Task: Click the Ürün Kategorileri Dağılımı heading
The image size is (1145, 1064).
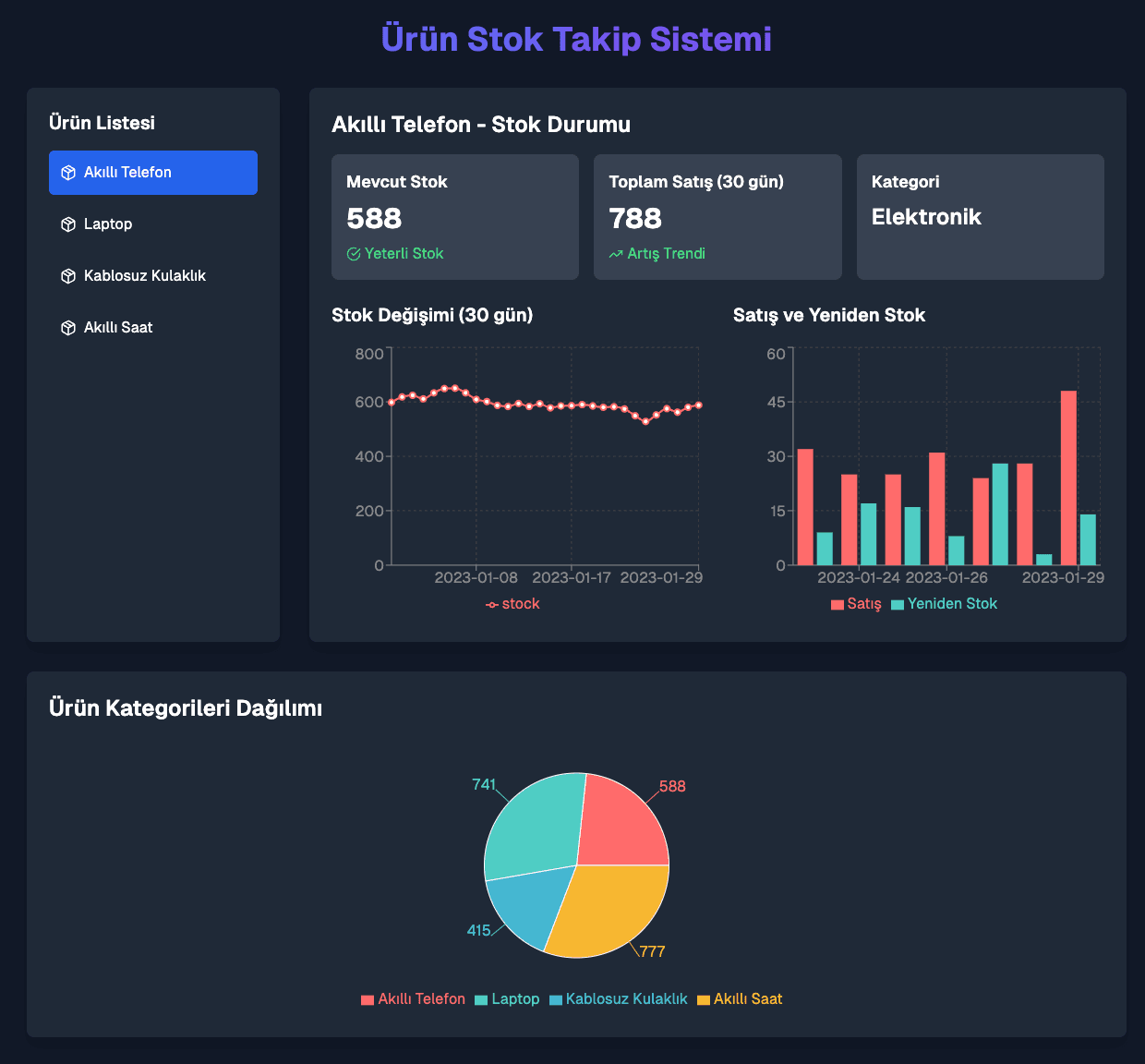Action: [186, 708]
